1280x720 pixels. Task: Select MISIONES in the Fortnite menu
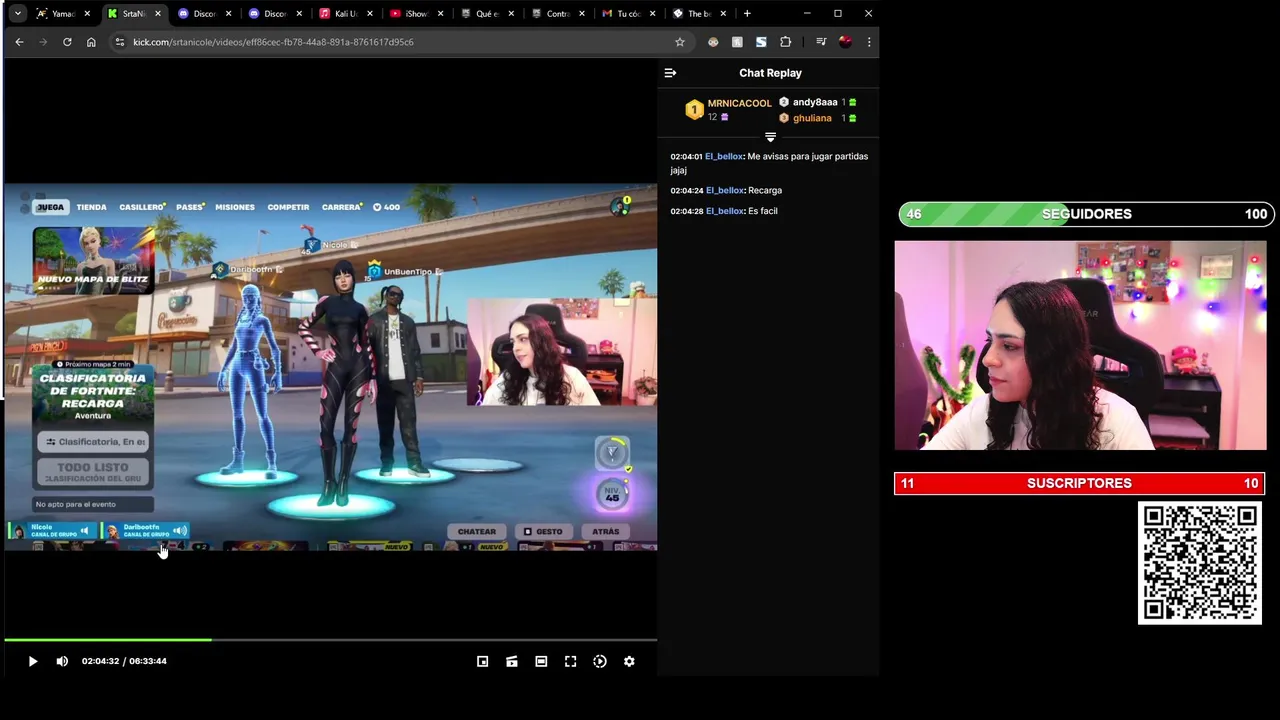tap(235, 207)
